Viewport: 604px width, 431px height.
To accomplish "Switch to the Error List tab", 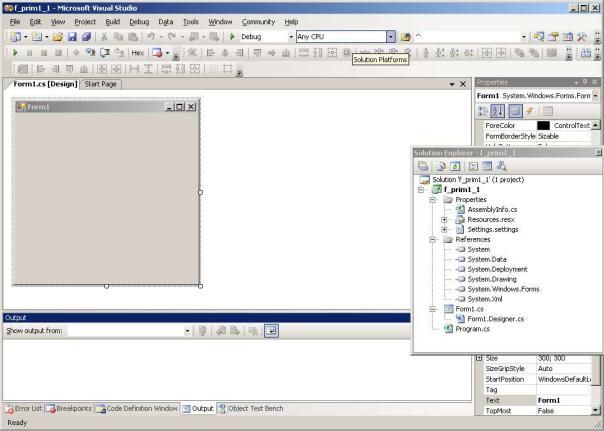I will 24,409.
